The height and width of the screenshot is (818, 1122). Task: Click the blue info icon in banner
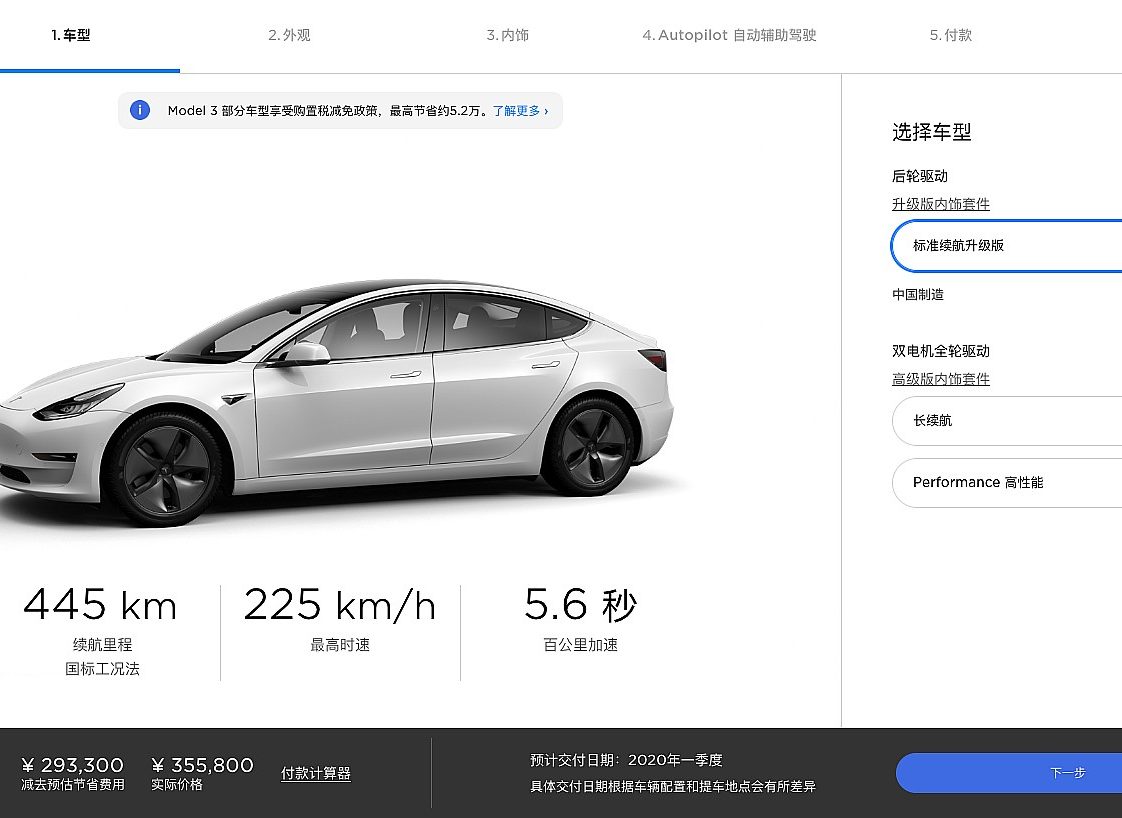coord(140,110)
